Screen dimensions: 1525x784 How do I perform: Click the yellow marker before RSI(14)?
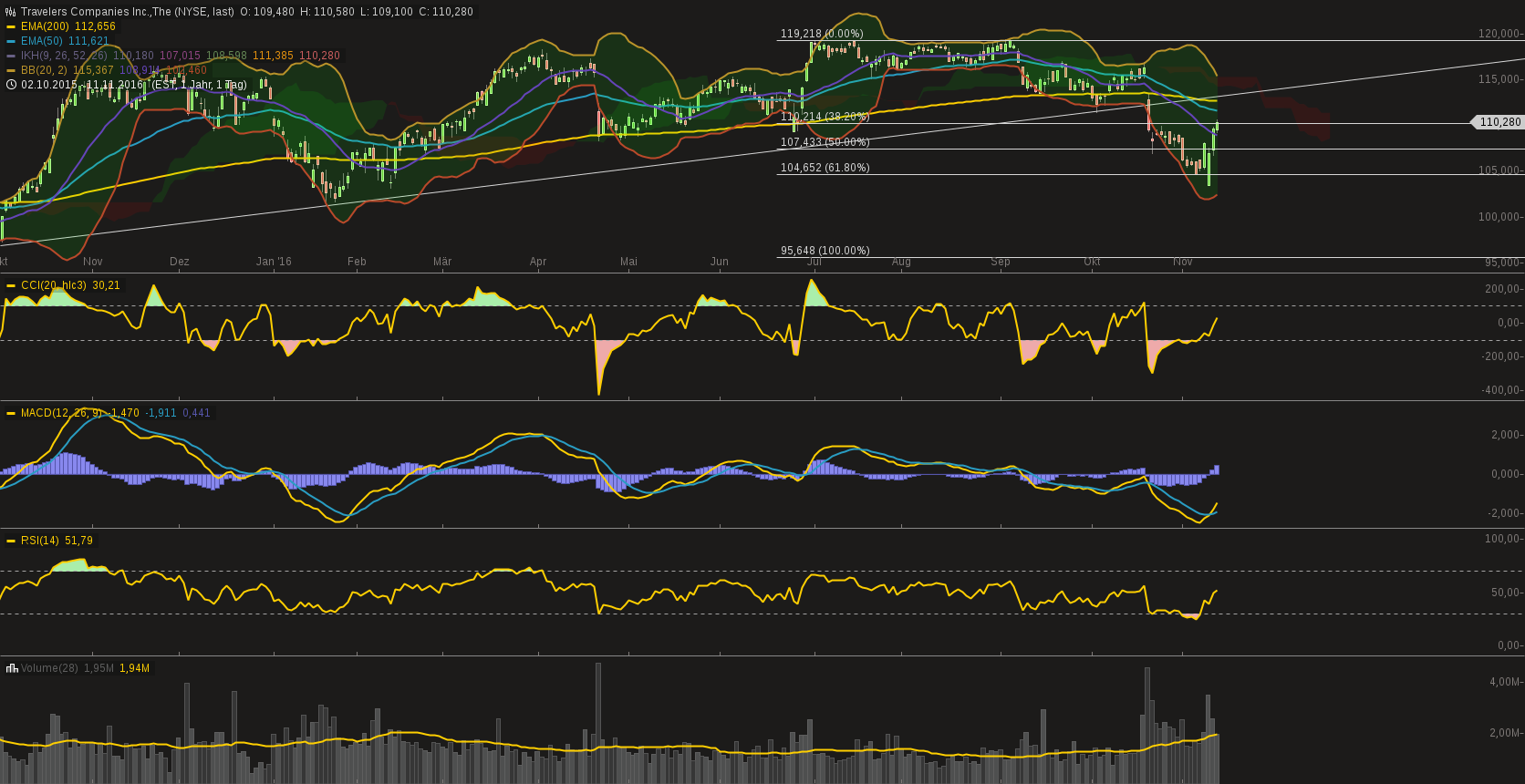[x=11, y=541]
